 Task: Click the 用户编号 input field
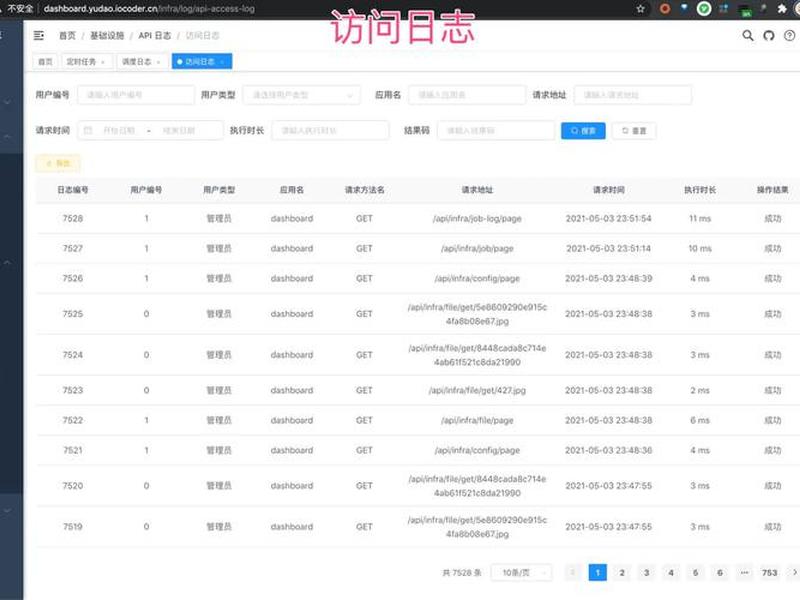[x=136, y=95]
